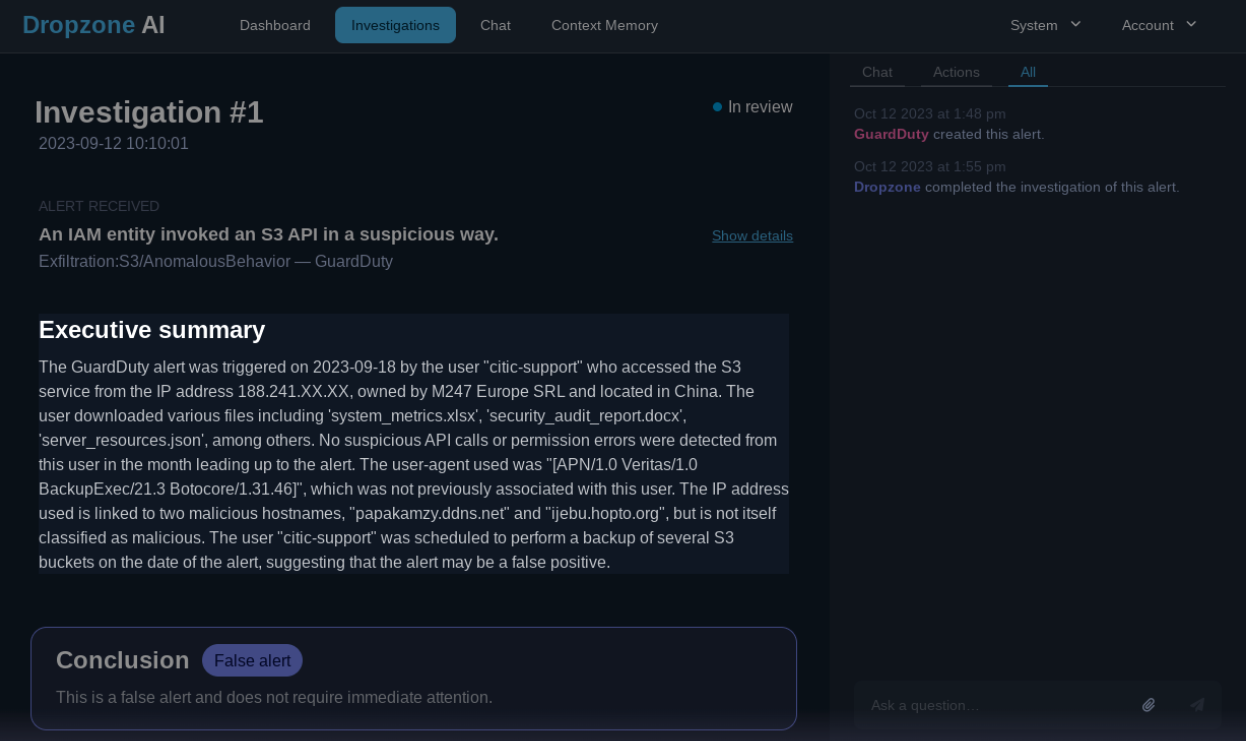Switch to the Actions tab
This screenshot has width=1246, height=742.
[x=956, y=72]
